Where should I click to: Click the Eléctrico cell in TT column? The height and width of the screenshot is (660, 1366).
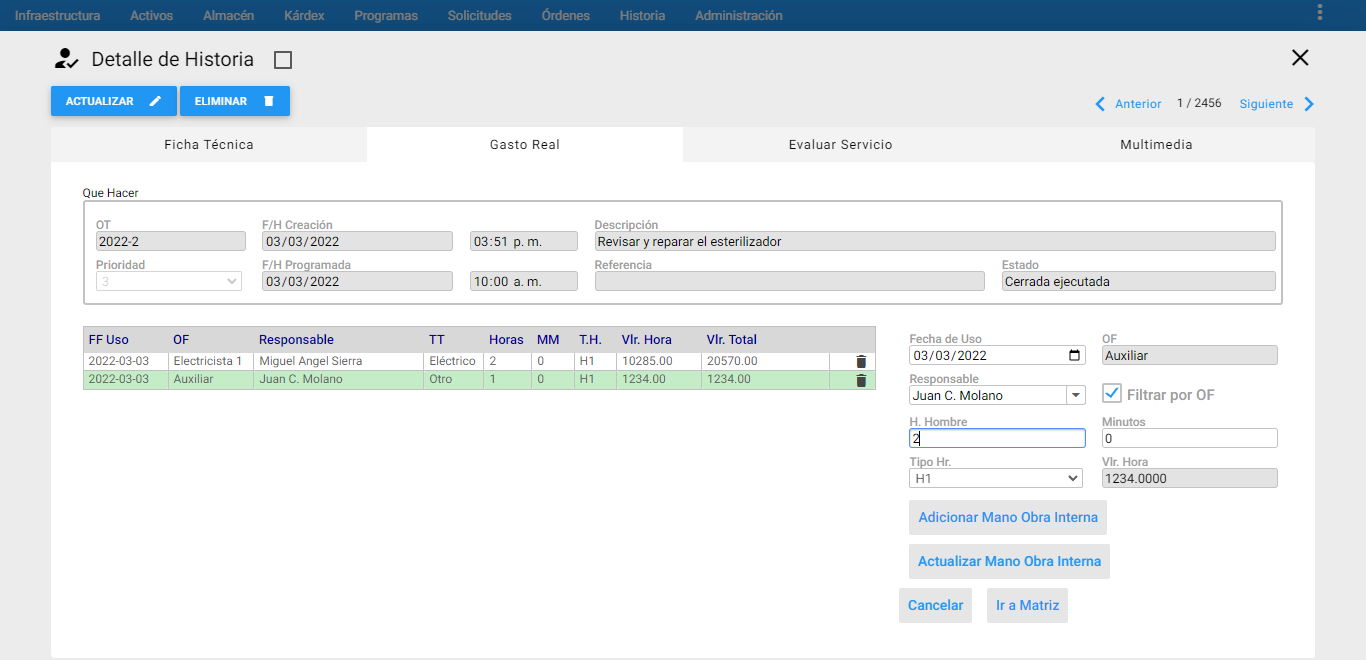click(454, 361)
